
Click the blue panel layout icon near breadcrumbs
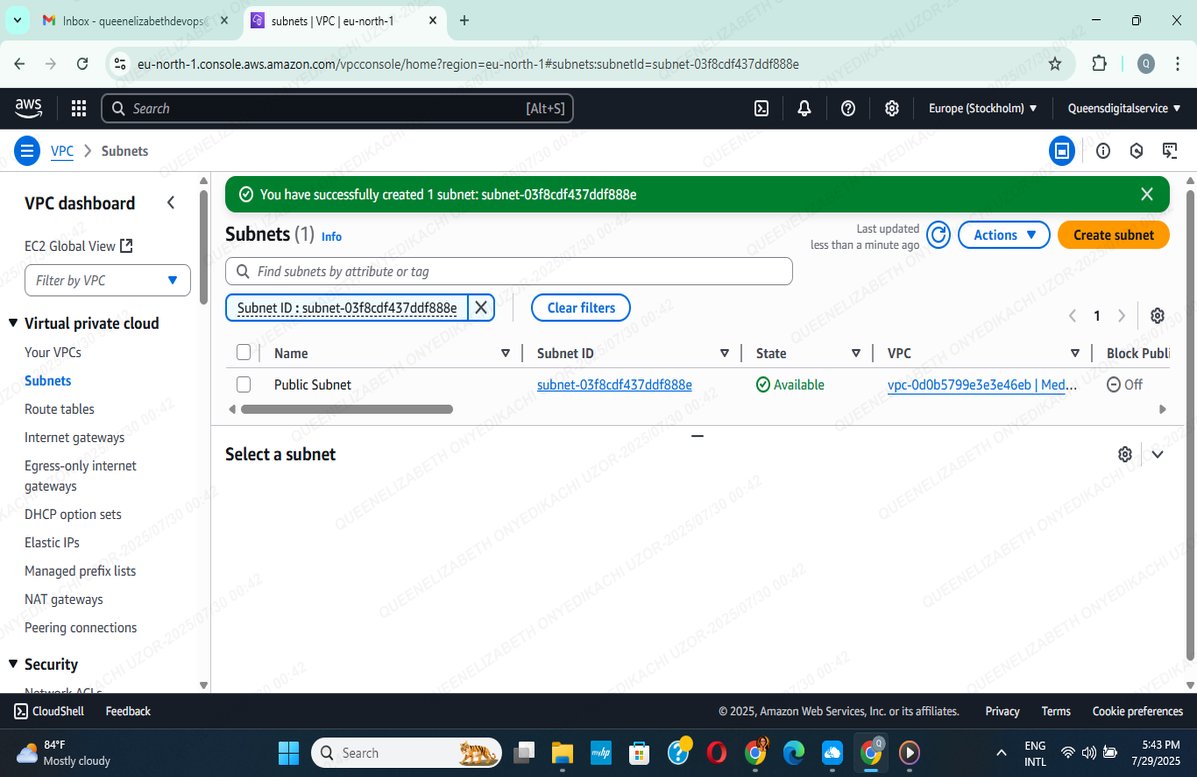click(x=1061, y=151)
